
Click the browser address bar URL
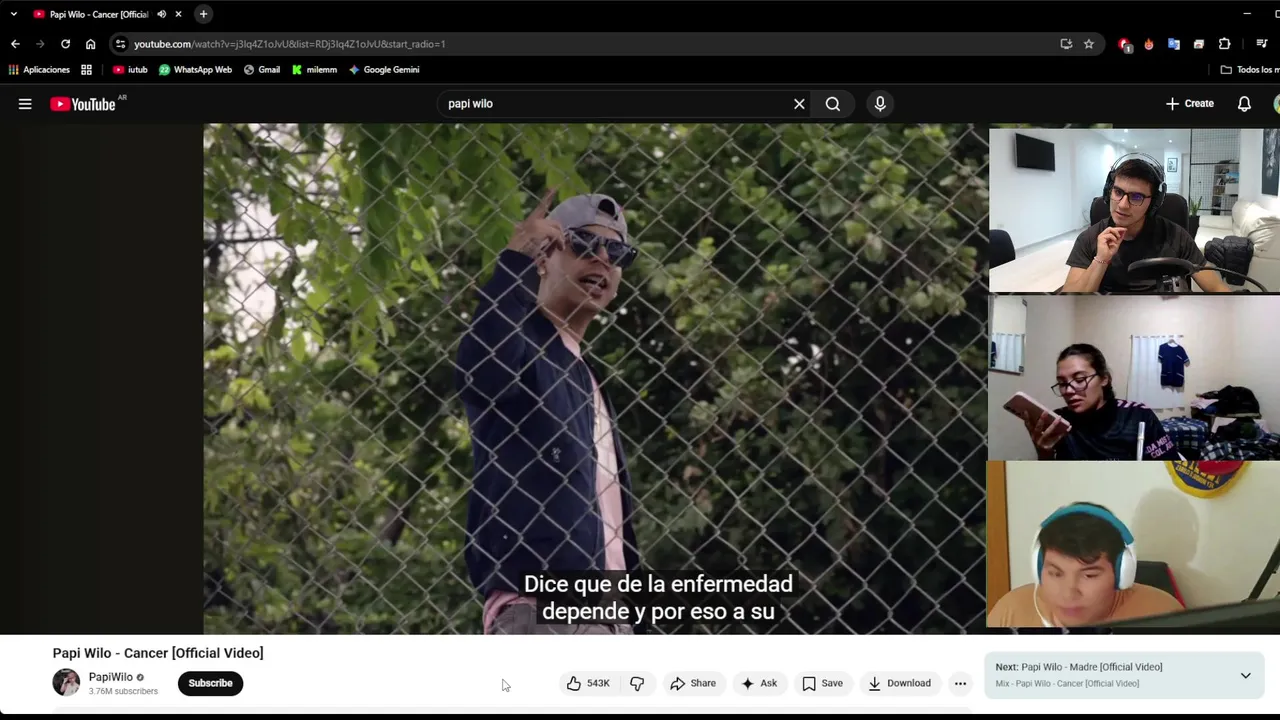(x=290, y=44)
